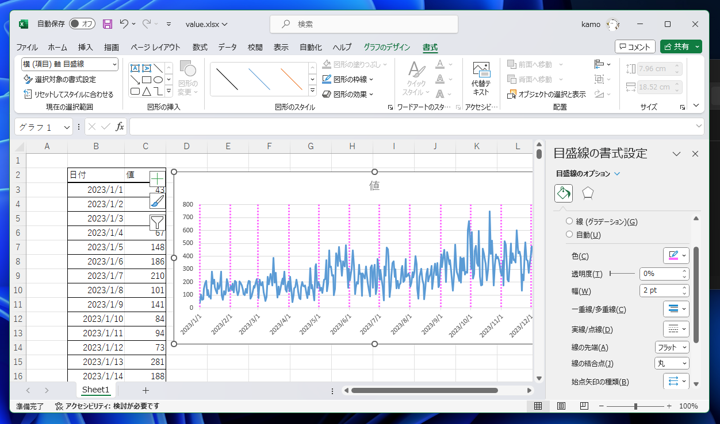Select the automatic (自動) line radio button
720x424 pixels.
coord(570,235)
